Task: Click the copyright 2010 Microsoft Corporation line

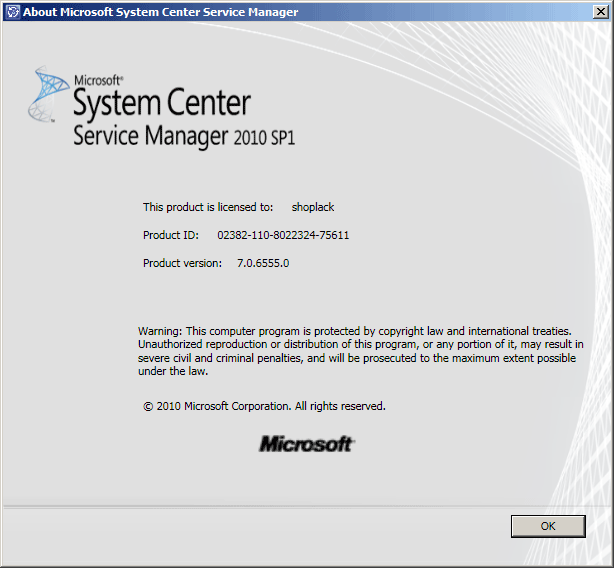Action: click(264, 406)
